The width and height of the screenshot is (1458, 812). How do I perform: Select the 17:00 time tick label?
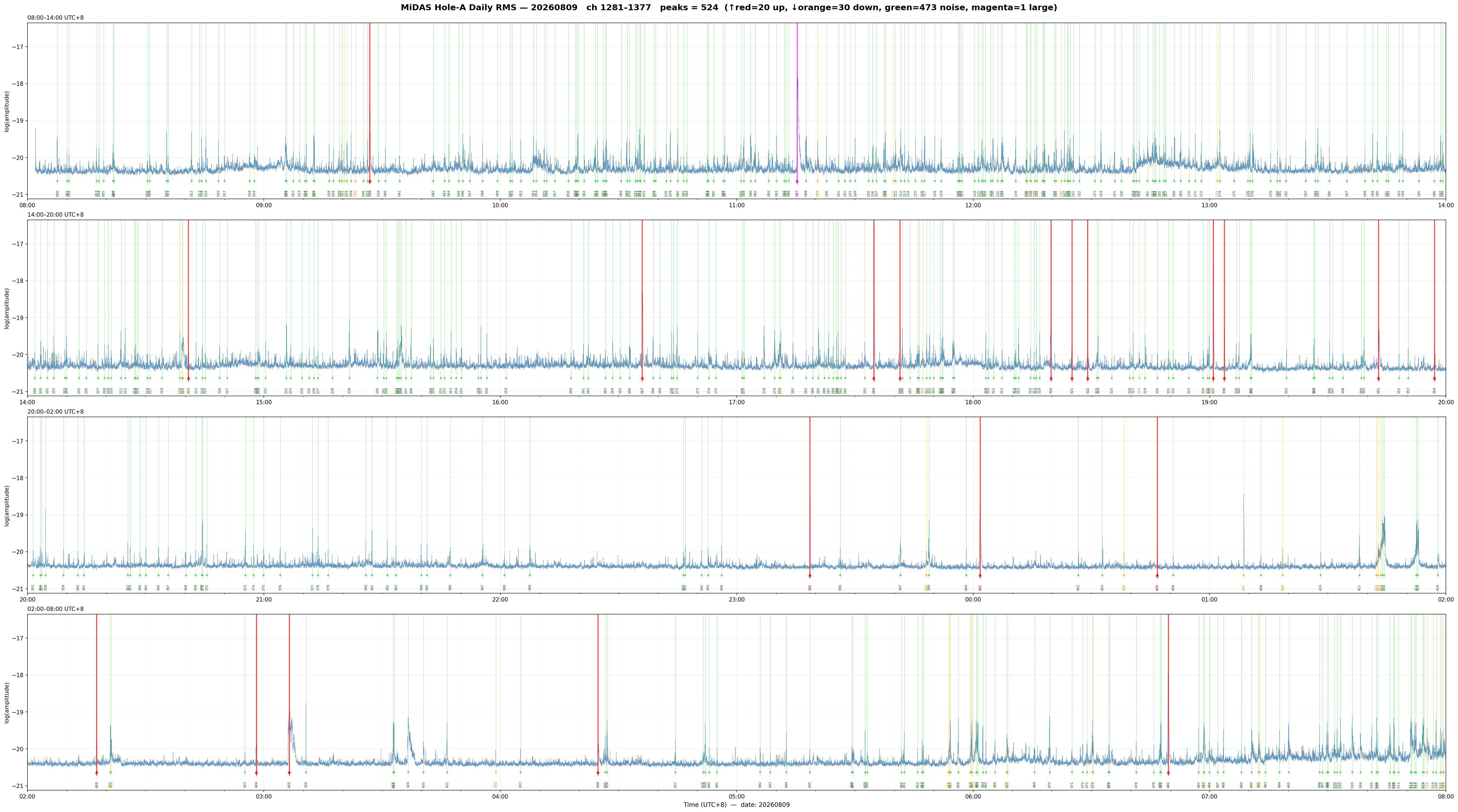736,402
